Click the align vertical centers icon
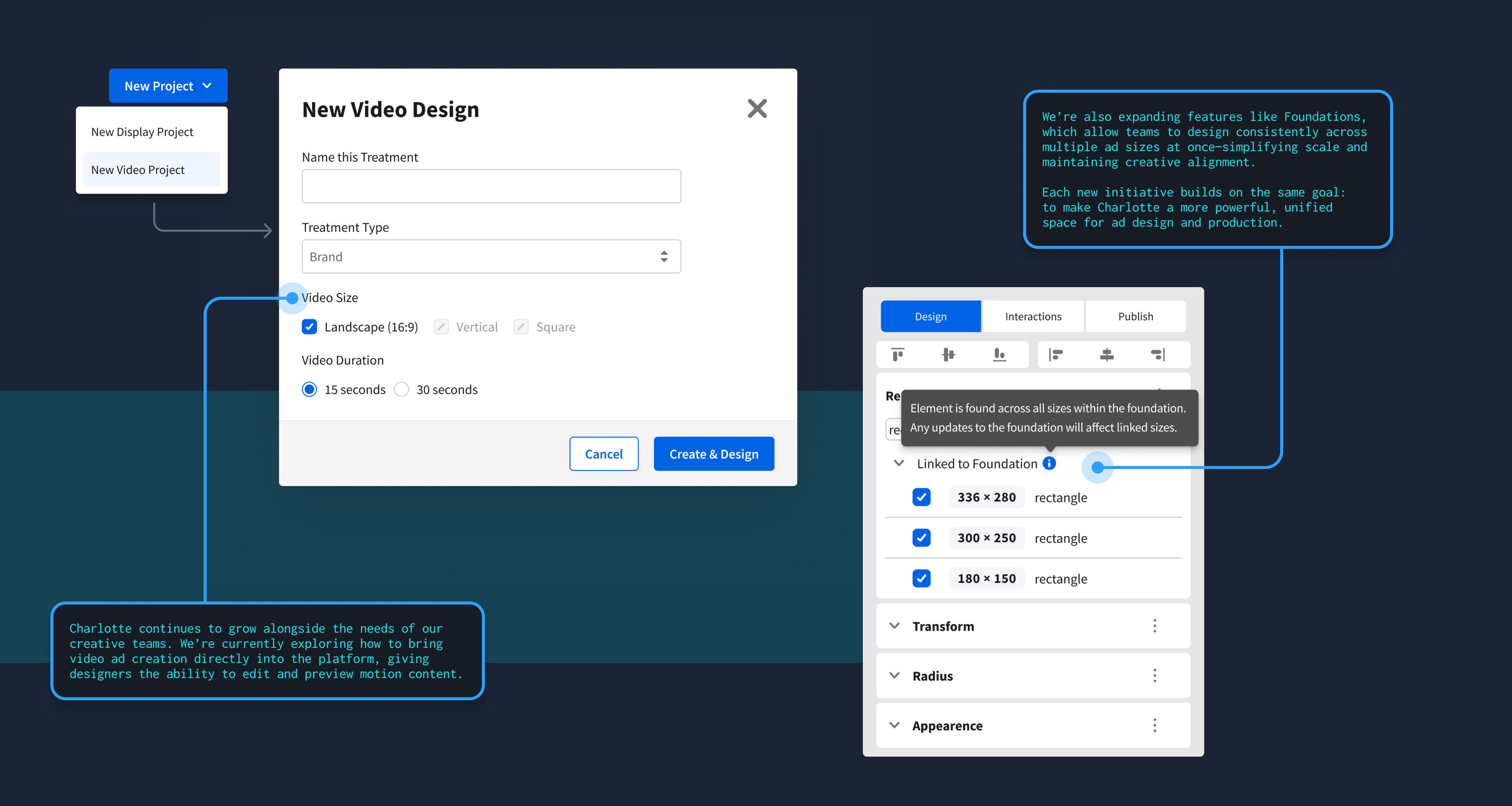The image size is (1512, 806). click(948, 355)
